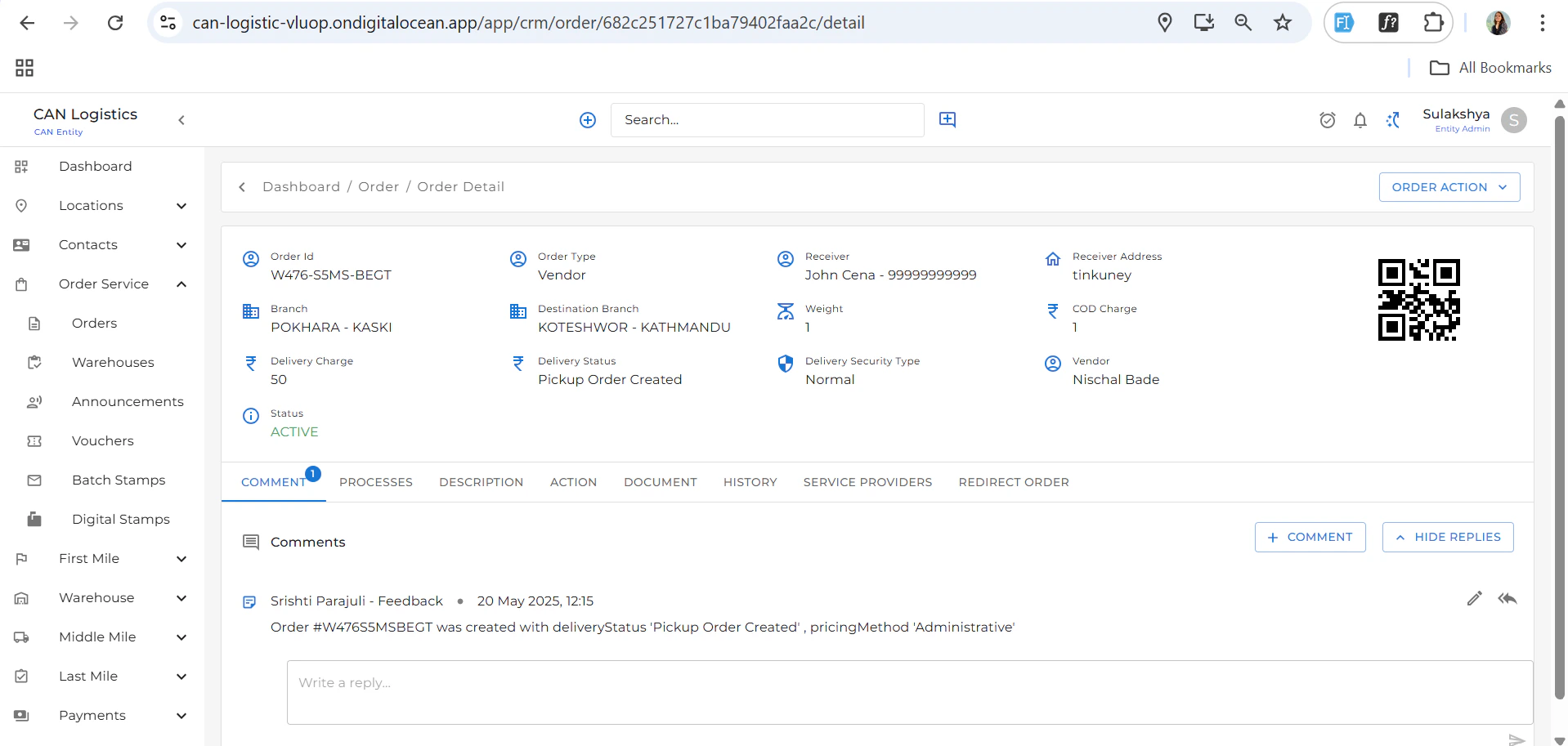Click the Digital Stamps icon

[34, 519]
